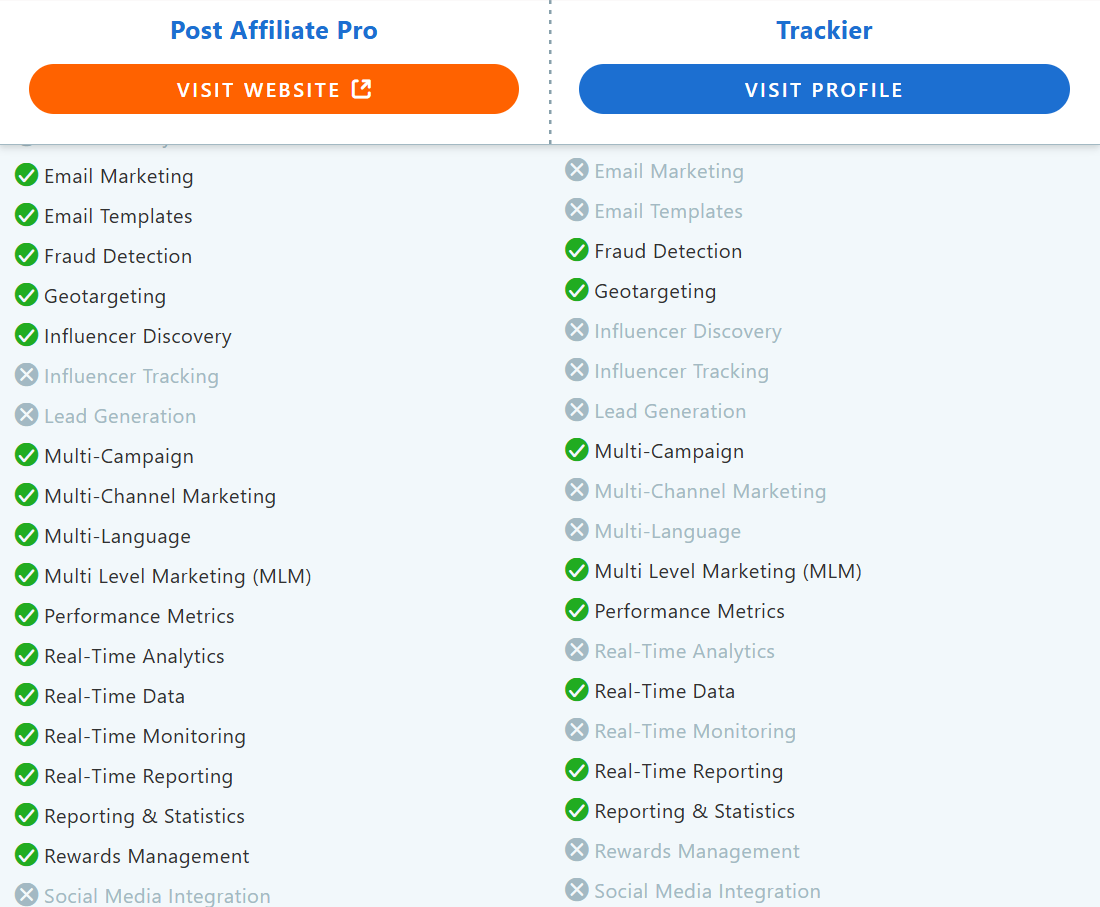Click the green checkmark beside Email Marketing
This screenshot has height=907, width=1100.
(x=27, y=175)
